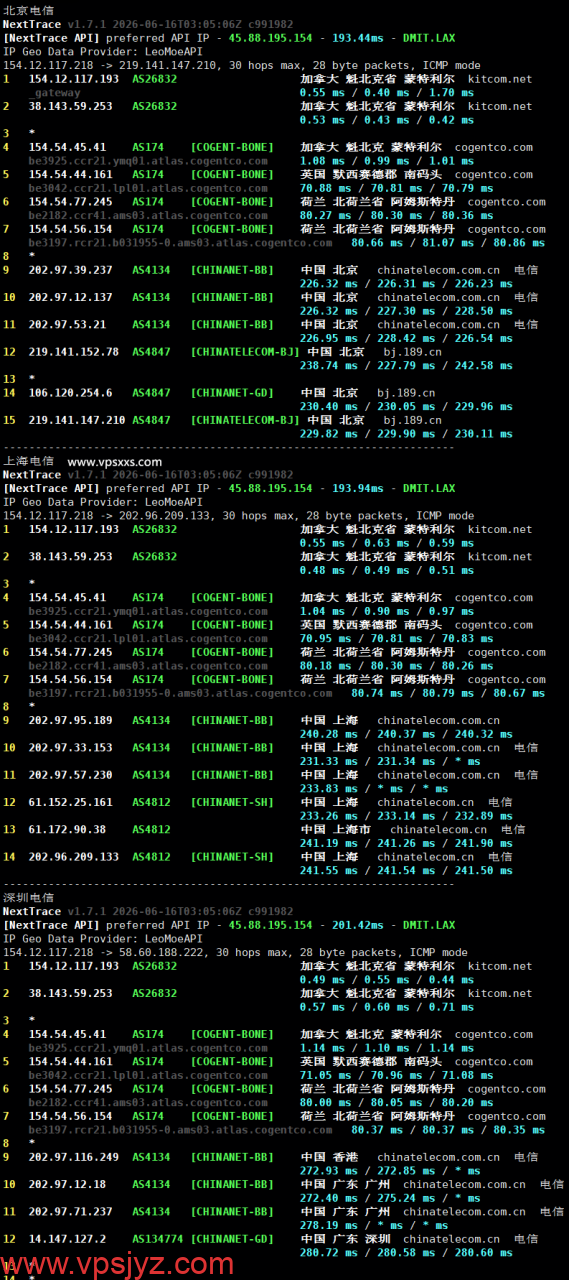Click the _gateway hostname under hop 1
569x1280 pixels.
[x=55, y=92]
